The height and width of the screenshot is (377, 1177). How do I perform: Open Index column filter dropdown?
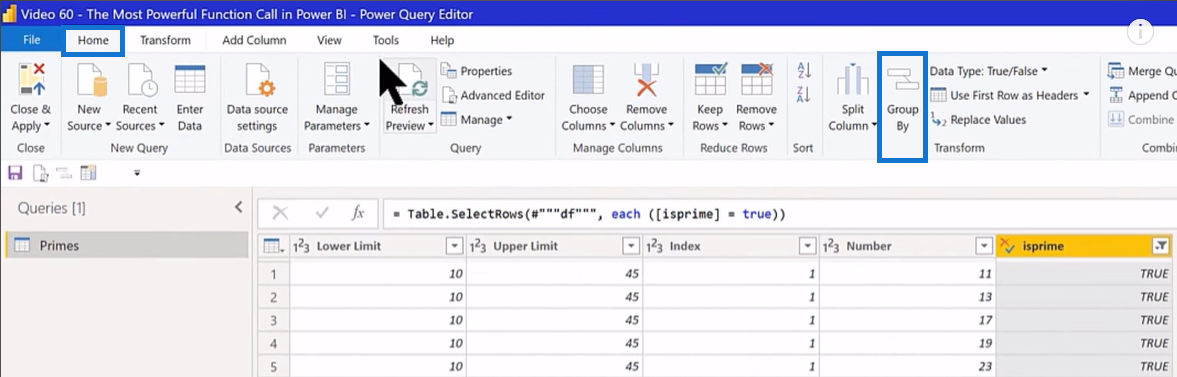[808, 246]
